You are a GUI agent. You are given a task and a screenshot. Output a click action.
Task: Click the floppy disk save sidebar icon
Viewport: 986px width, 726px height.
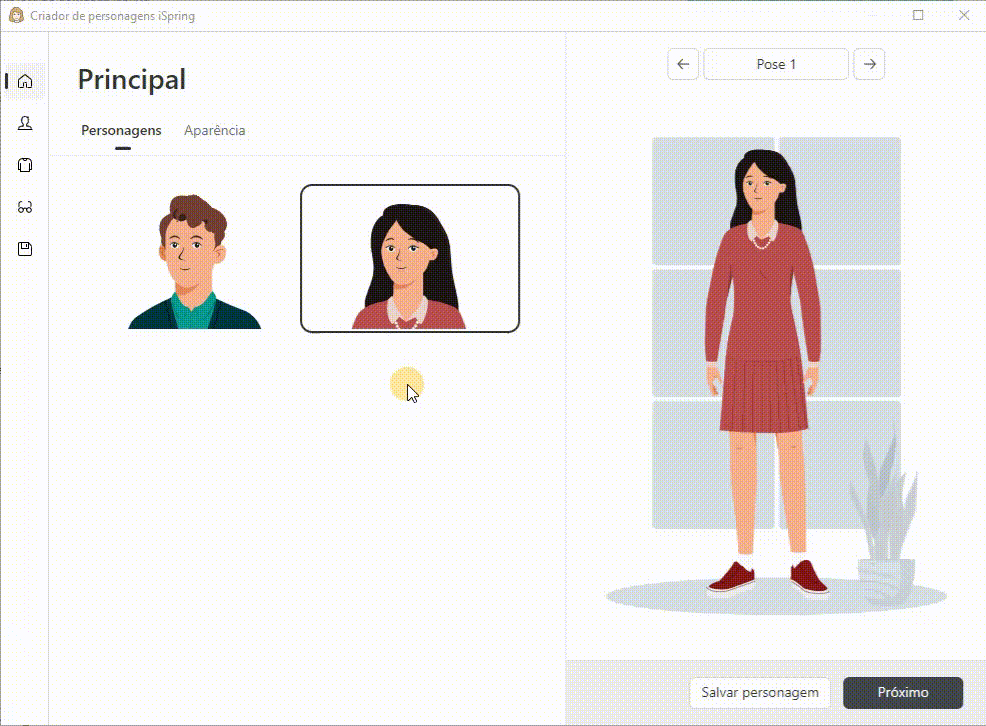tap(25, 249)
